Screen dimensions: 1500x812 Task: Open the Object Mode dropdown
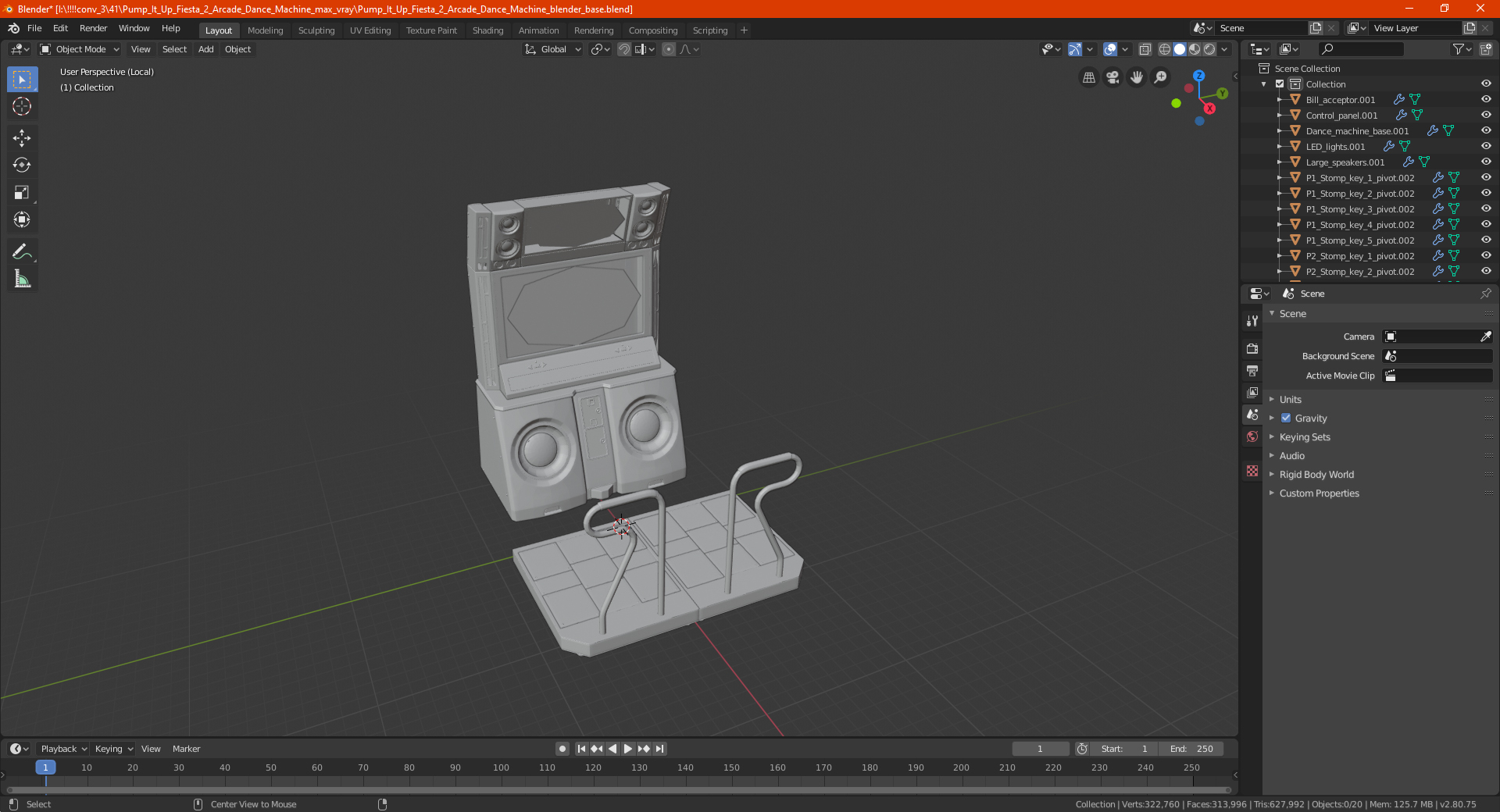(80, 49)
